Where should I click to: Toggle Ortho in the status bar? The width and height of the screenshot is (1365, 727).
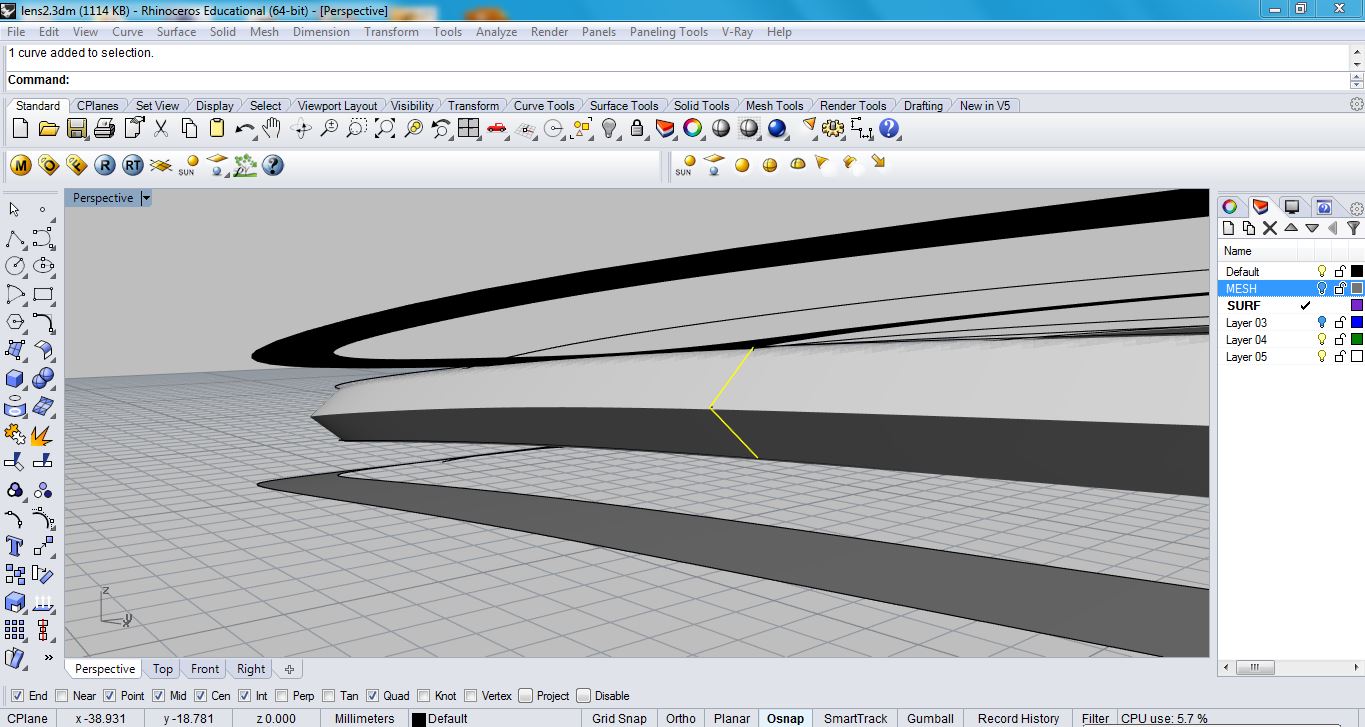(x=681, y=718)
